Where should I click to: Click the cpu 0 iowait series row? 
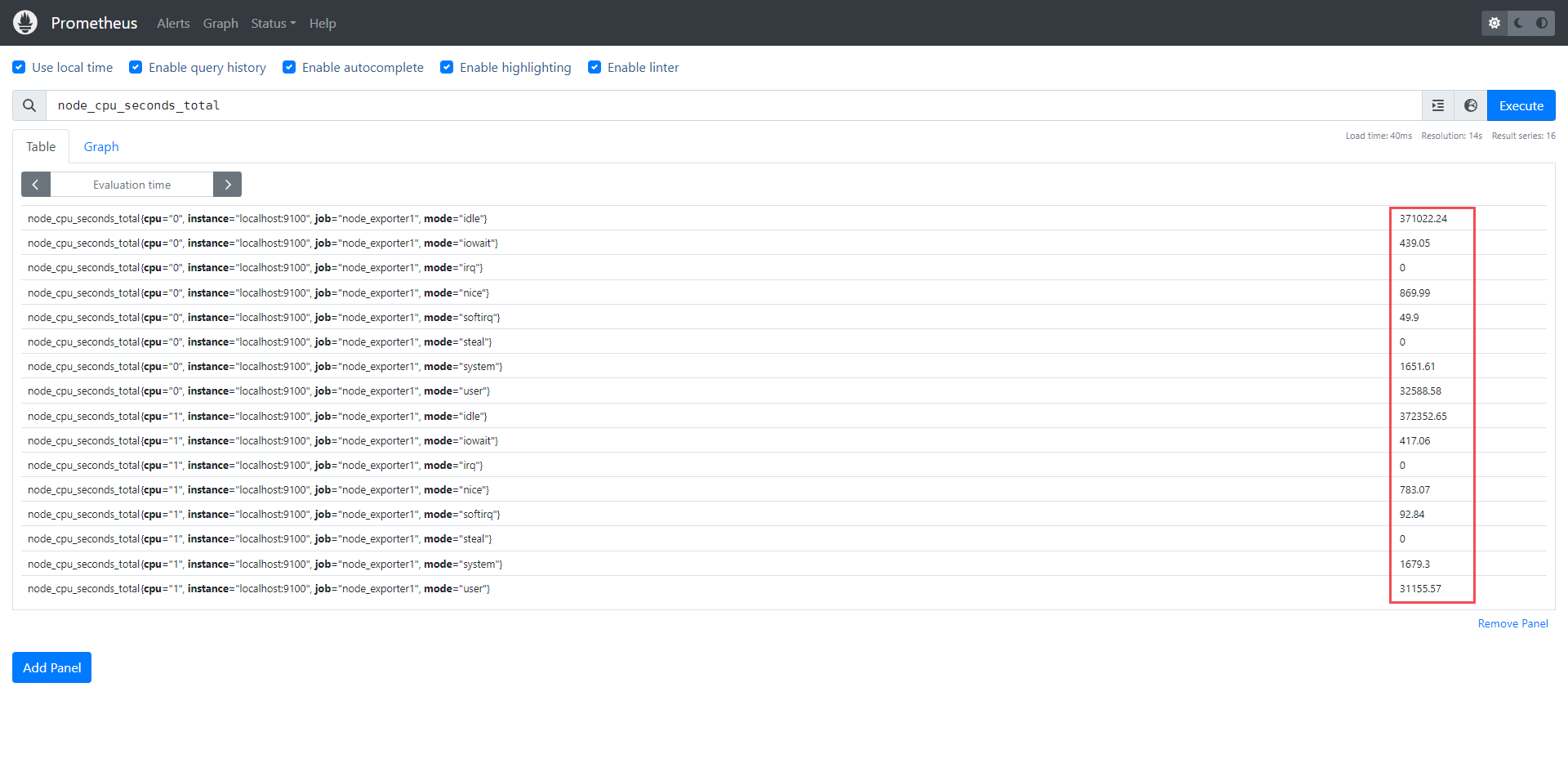pos(784,243)
